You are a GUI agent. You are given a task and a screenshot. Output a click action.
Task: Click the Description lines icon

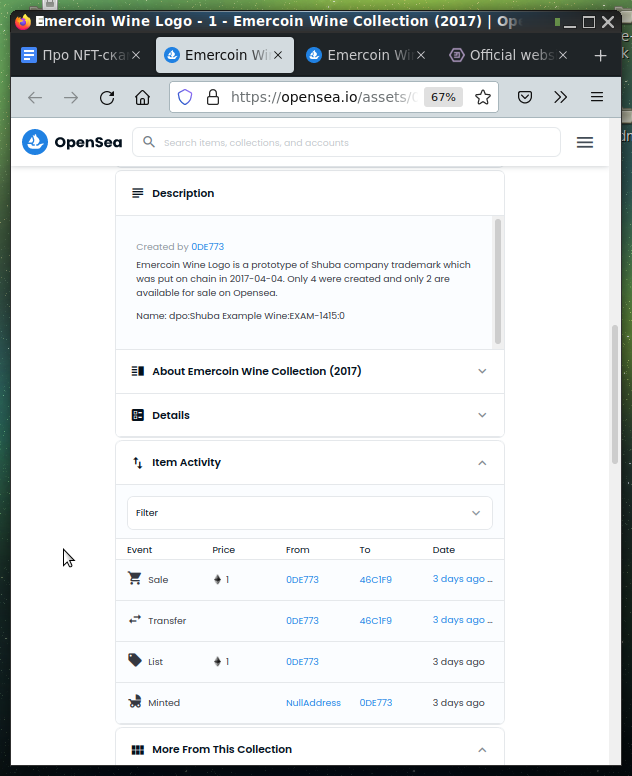click(138, 193)
